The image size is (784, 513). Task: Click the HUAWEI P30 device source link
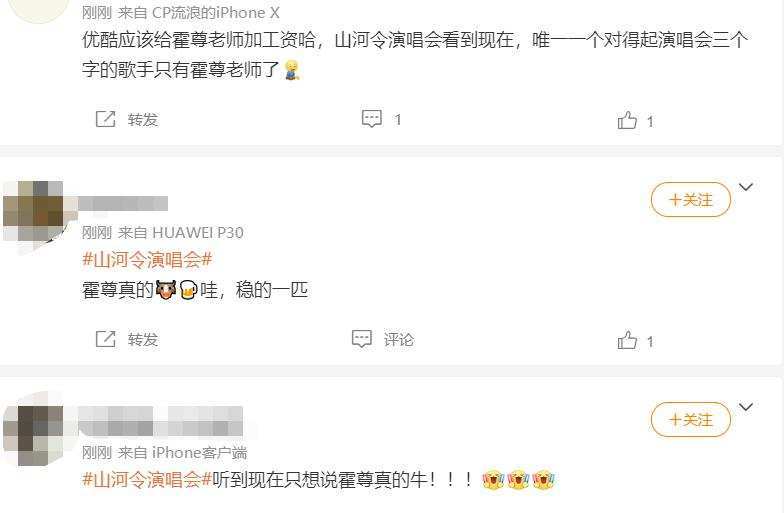pos(198,232)
